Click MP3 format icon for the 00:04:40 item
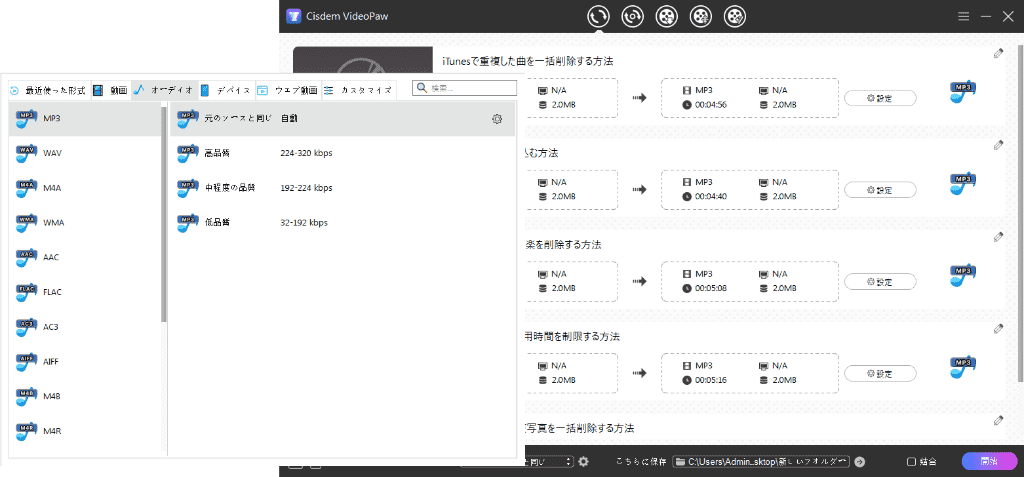The height and width of the screenshot is (477, 1024). coord(962,184)
